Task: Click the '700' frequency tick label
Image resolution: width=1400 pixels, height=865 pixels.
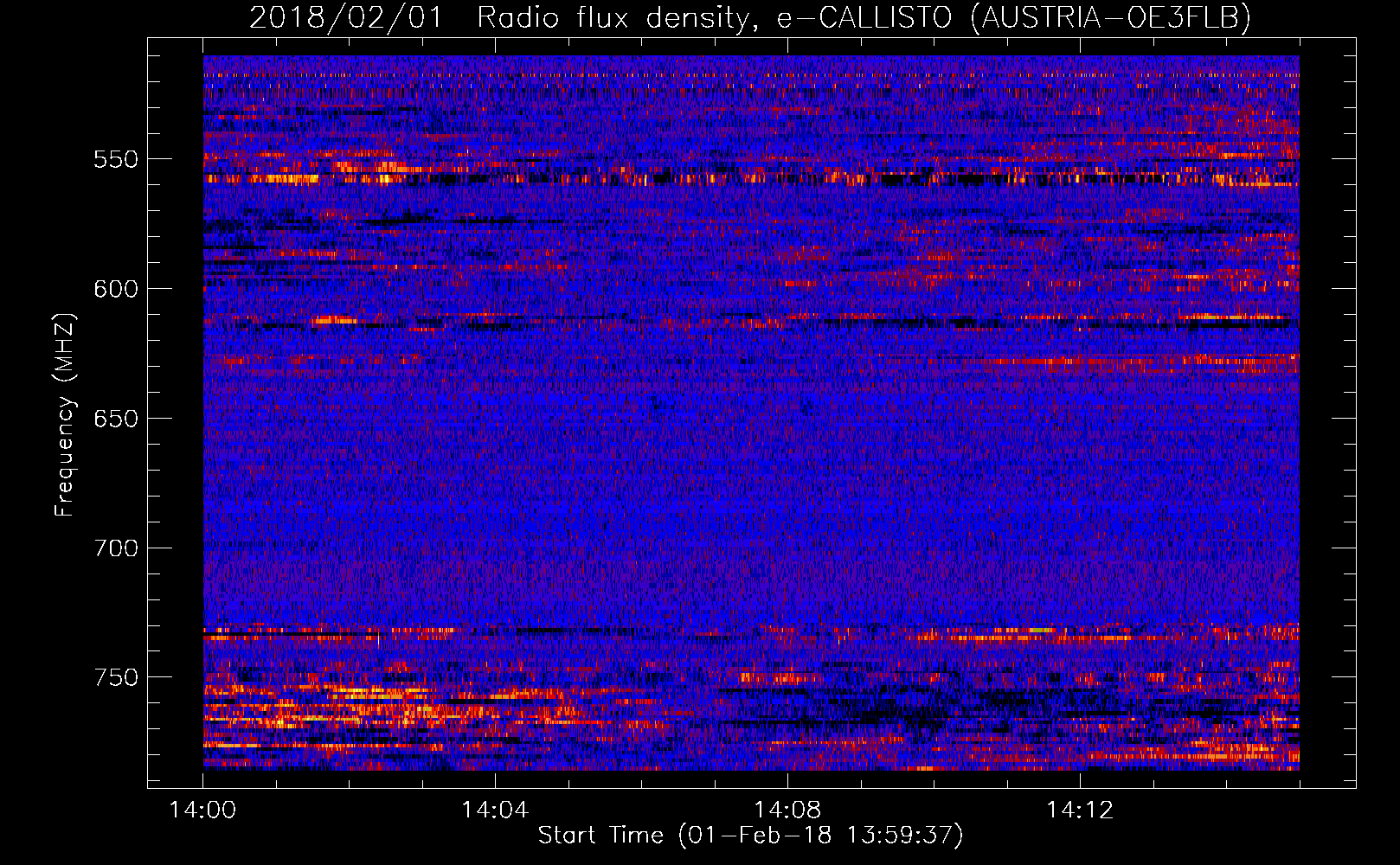Action: [116, 548]
